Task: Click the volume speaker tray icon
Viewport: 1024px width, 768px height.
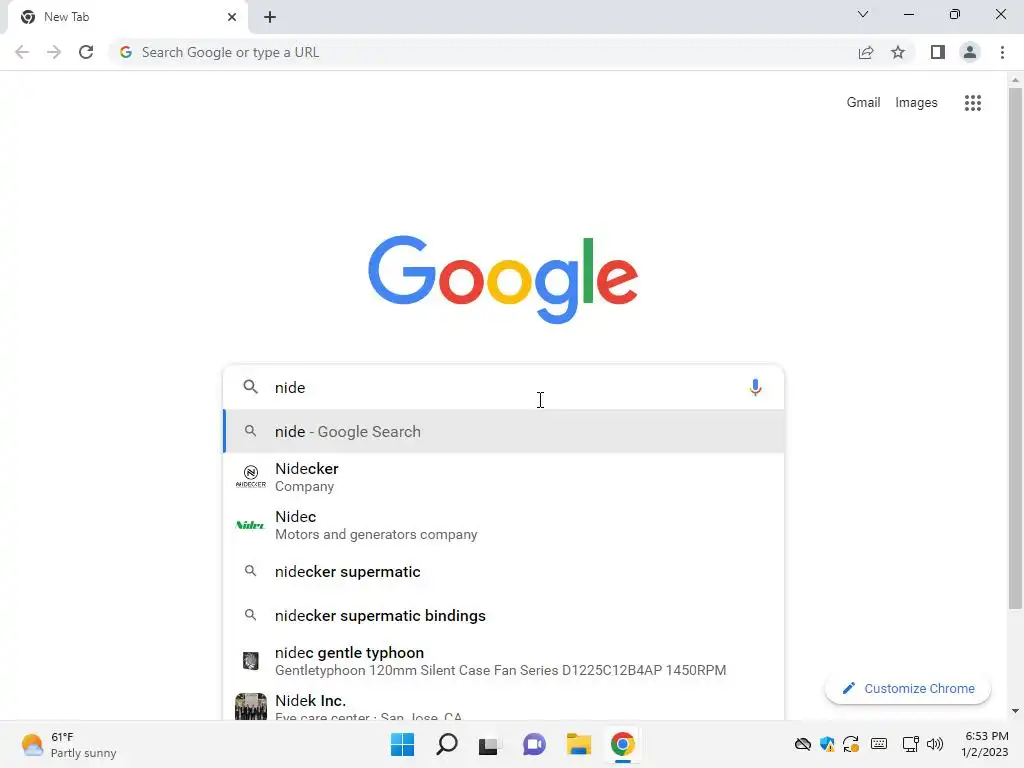Action: 935,744
